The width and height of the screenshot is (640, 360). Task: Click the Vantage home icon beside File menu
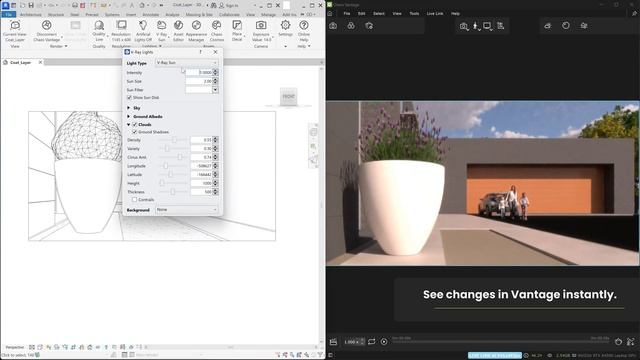click(330, 13)
